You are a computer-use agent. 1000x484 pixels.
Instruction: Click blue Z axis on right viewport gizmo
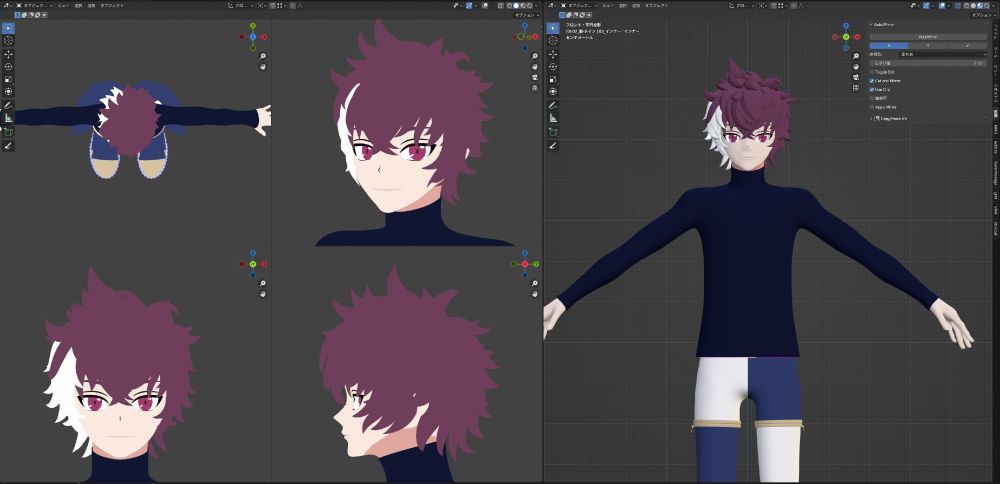coord(846,27)
